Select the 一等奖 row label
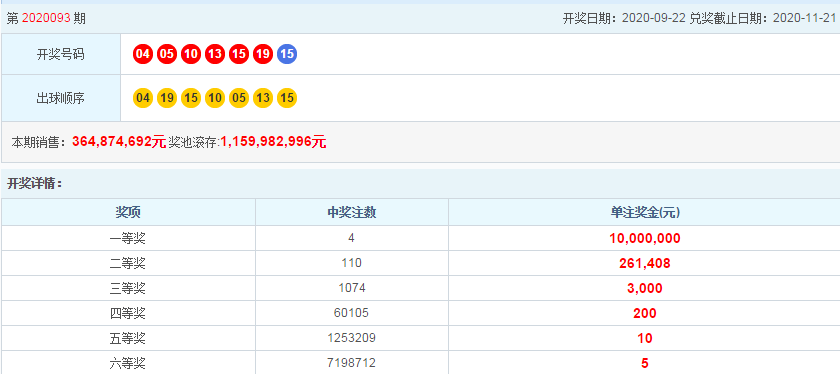Viewport: 840px width, 374px height. [x=128, y=238]
